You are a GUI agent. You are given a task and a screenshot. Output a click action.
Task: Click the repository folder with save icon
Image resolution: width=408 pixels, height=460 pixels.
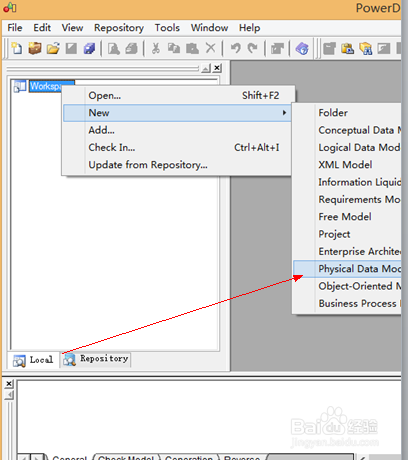[347, 49]
